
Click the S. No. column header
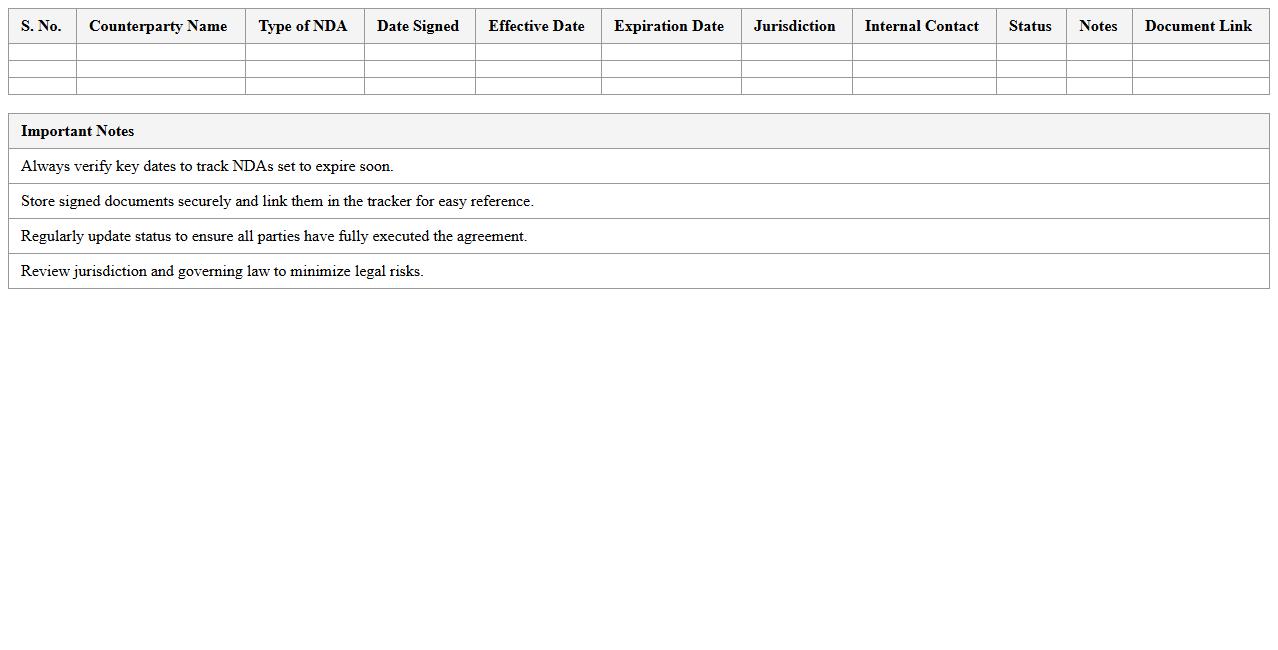tap(41, 26)
